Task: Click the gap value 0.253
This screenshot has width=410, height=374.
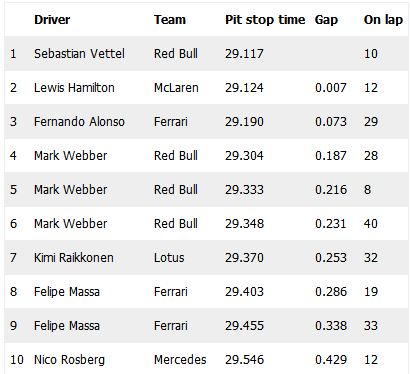Action: pyautogui.click(x=331, y=258)
